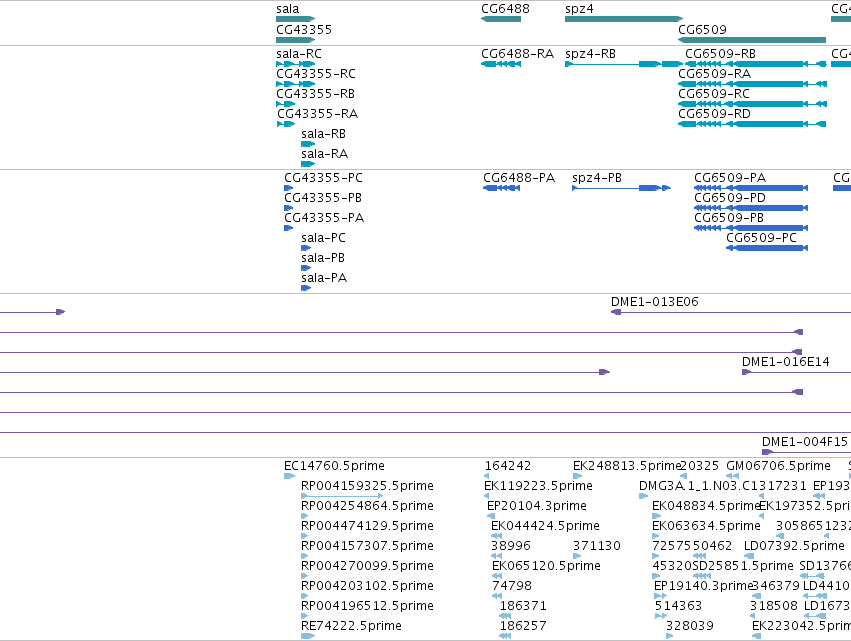Click the RP004196512.5prime EST

point(304,616)
